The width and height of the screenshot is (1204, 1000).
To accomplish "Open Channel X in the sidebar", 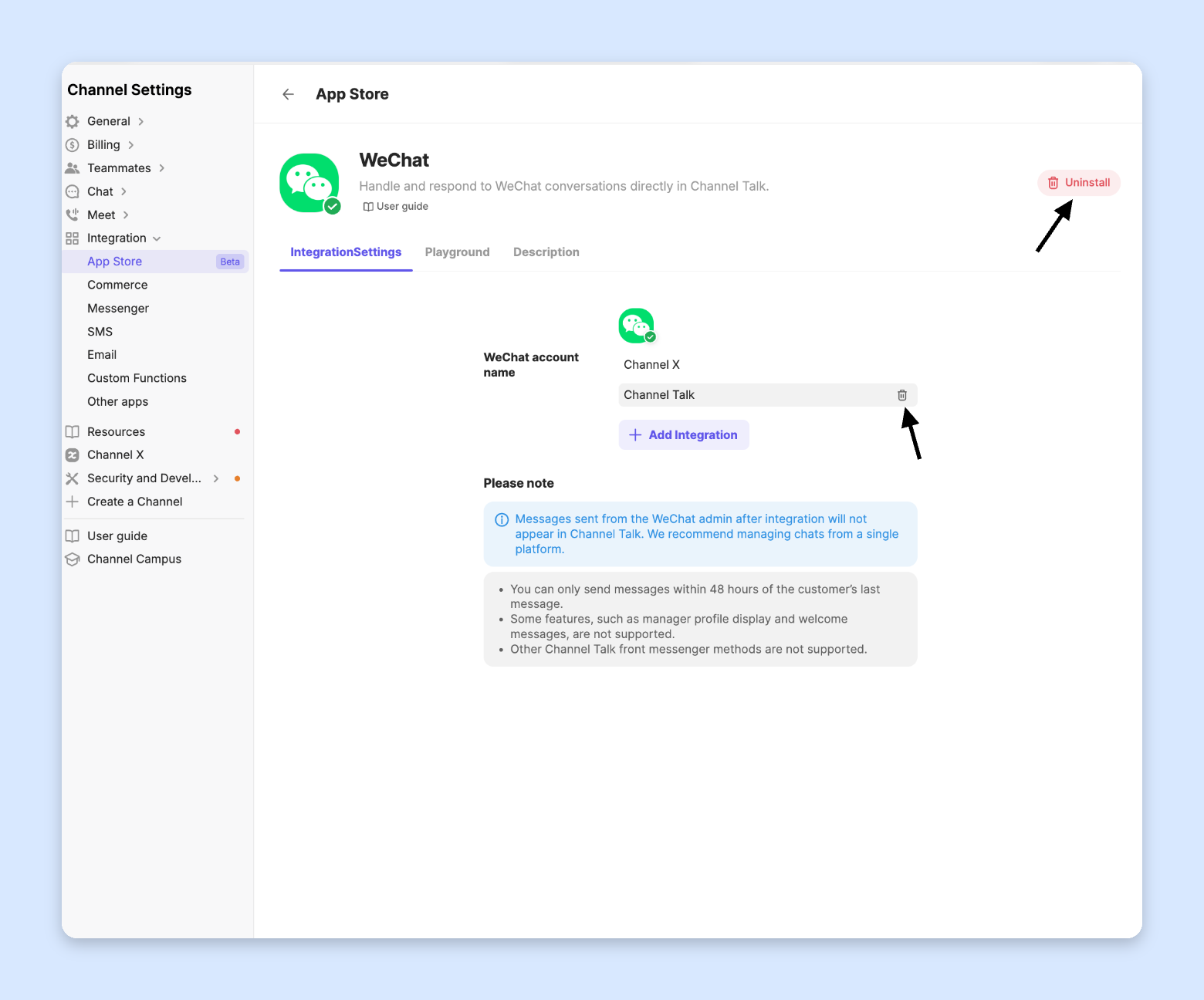I will click(115, 455).
